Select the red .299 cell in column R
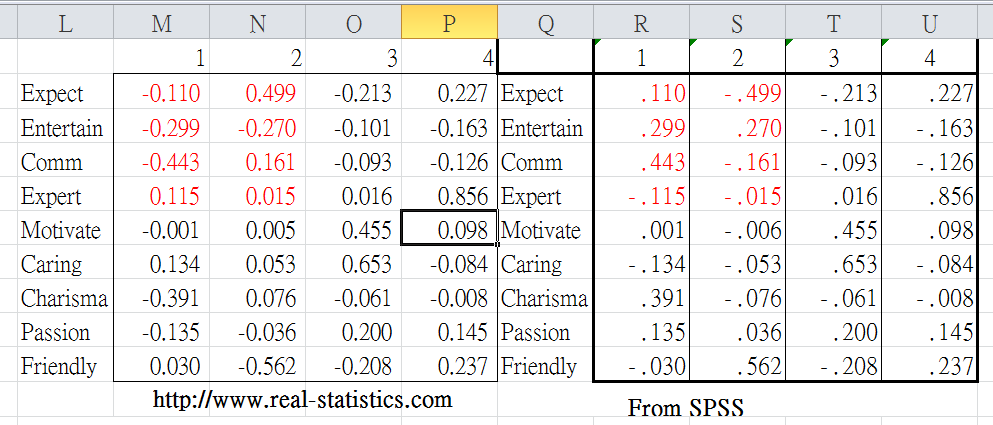Screen dimensions: 993x425 point(641,128)
